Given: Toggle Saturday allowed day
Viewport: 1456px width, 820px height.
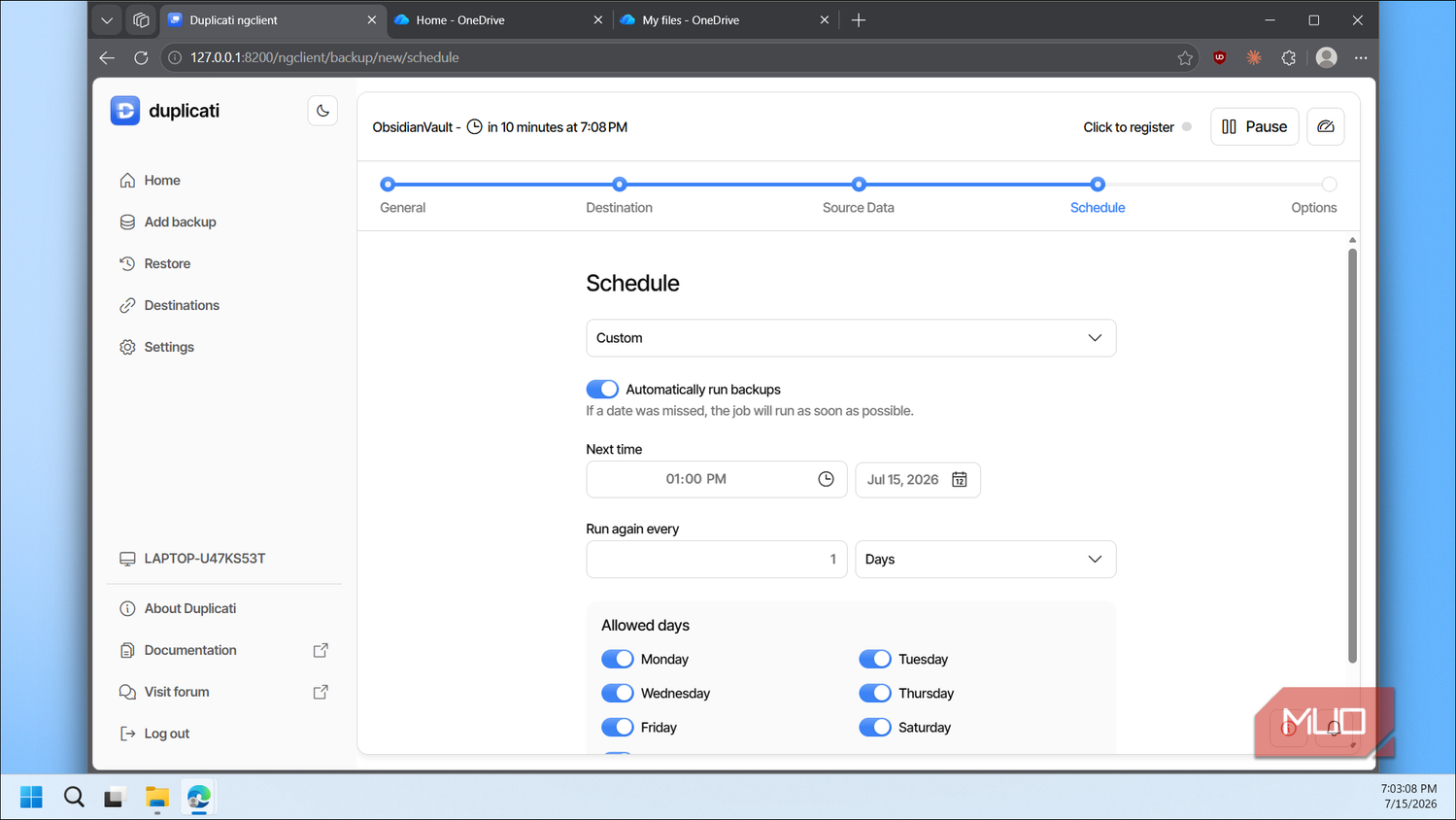Looking at the screenshot, I should tap(875, 728).
